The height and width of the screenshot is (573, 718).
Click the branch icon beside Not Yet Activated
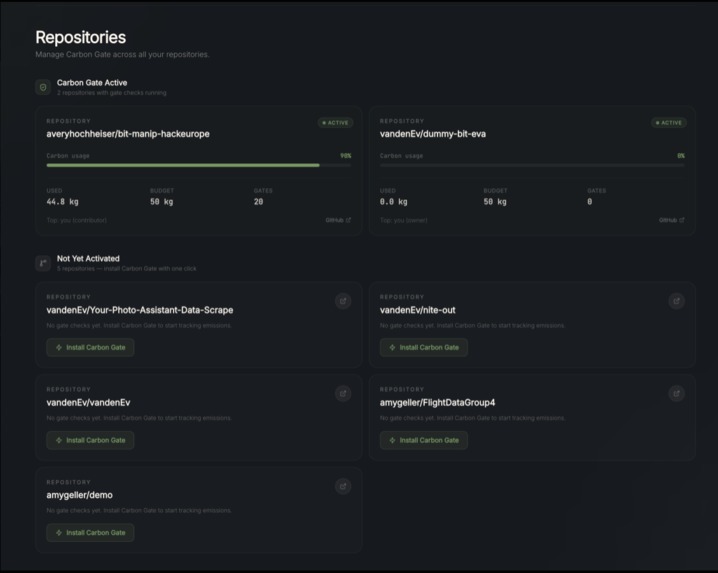tap(43, 263)
